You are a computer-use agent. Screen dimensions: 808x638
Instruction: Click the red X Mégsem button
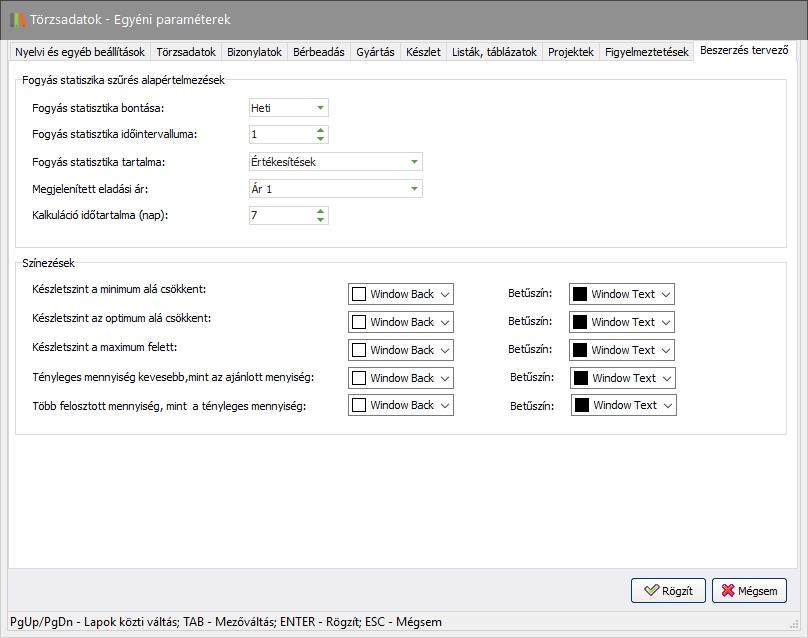click(x=749, y=591)
